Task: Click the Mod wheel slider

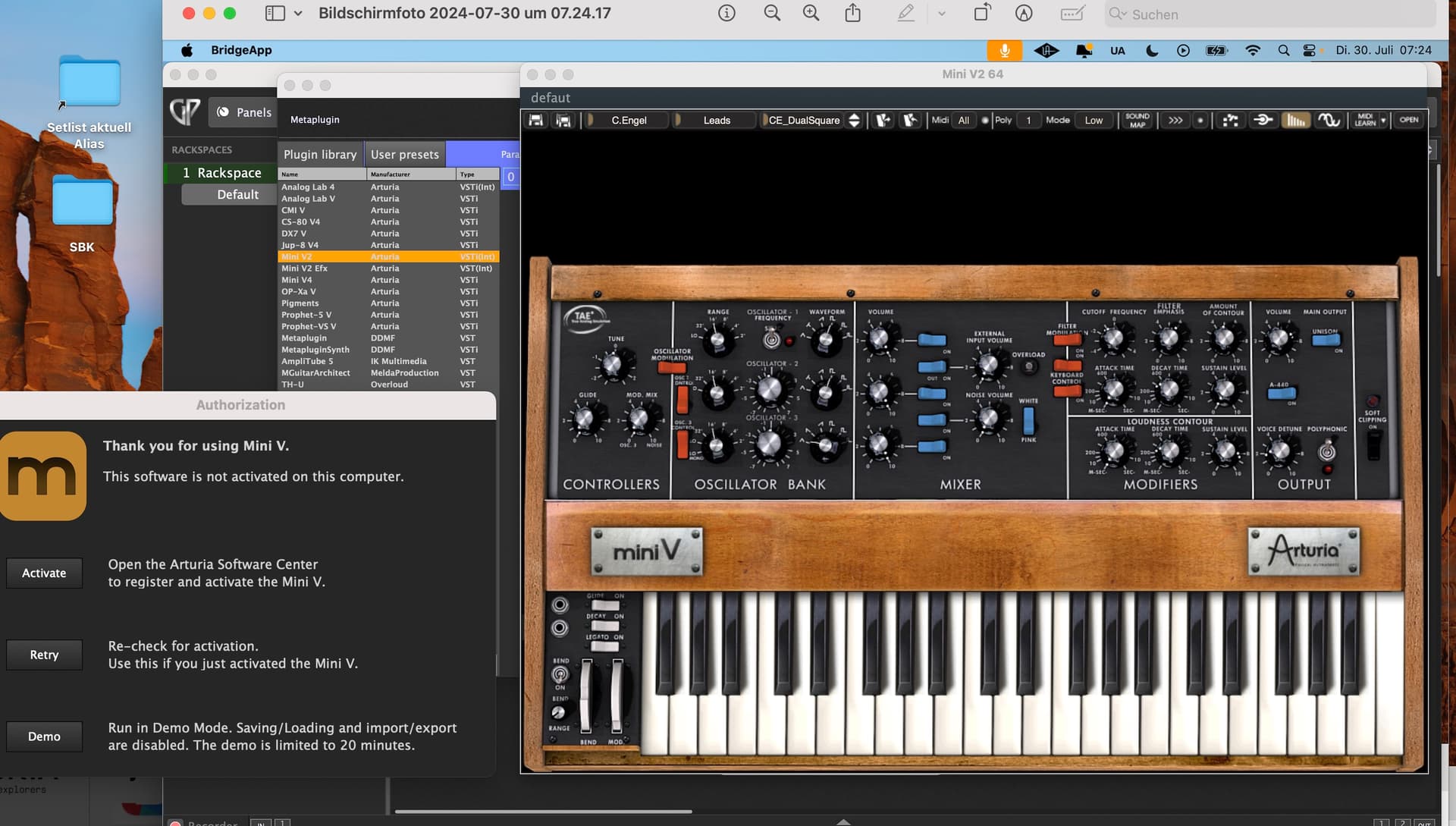Action: click(x=617, y=694)
